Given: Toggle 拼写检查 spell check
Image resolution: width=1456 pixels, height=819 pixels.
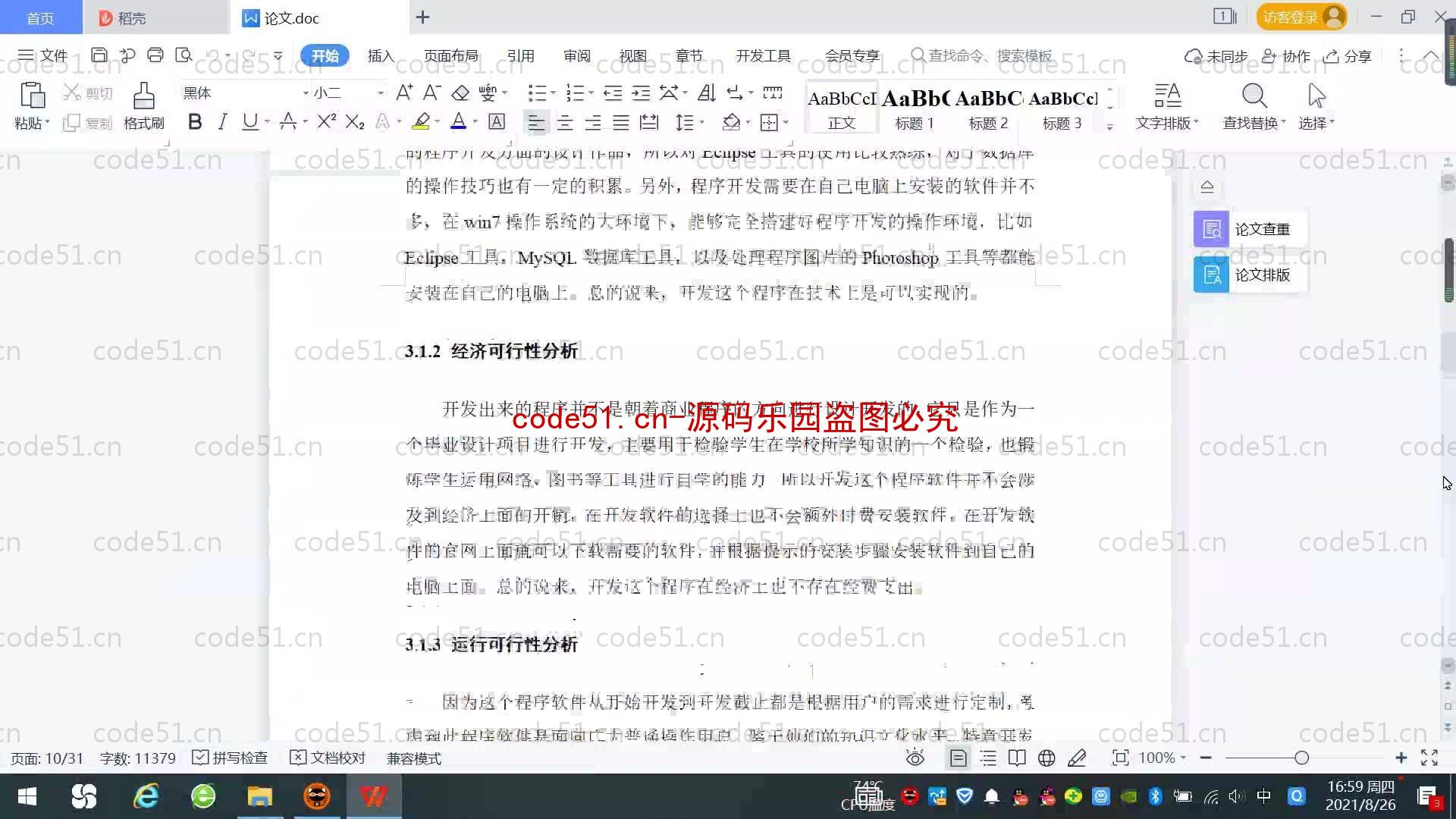Looking at the screenshot, I should coord(230,758).
